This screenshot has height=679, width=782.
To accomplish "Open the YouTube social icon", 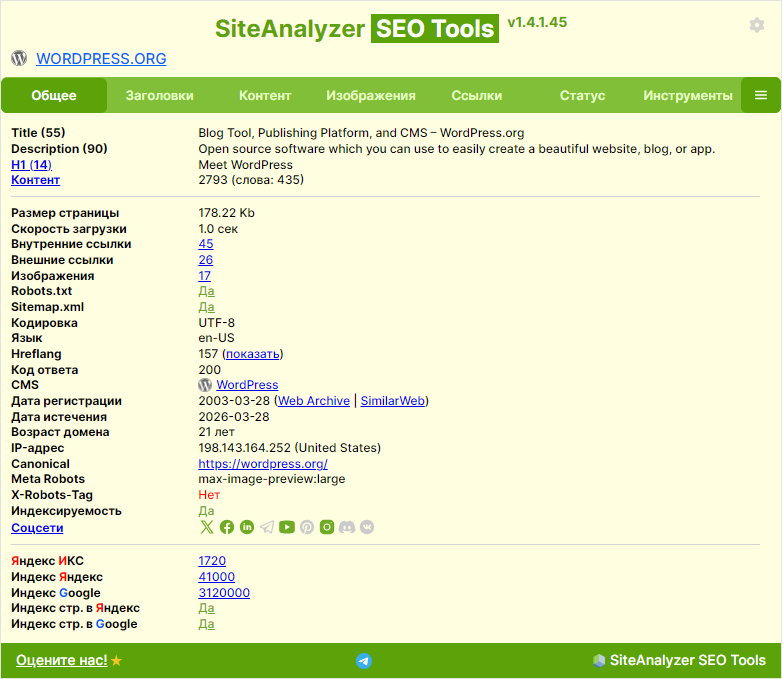I will [x=287, y=527].
